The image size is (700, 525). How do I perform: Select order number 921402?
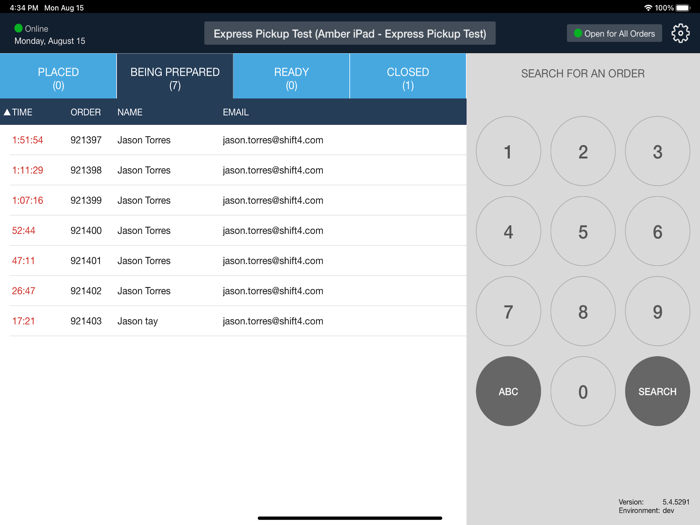point(86,291)
